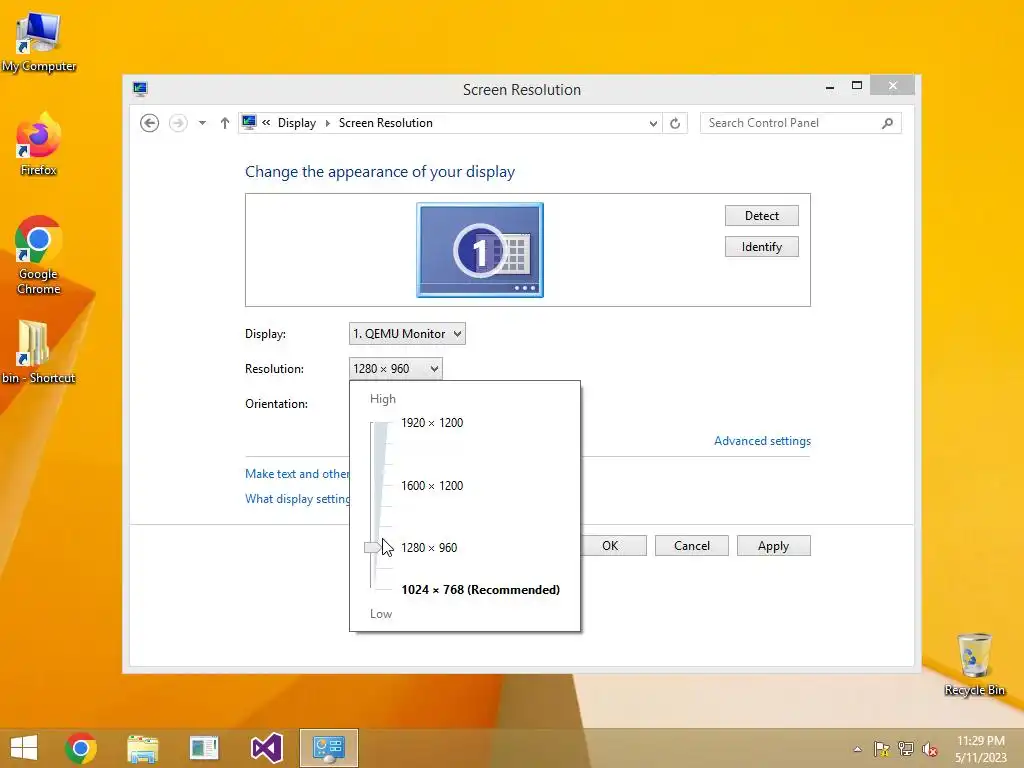Image resolution: width=1024 pixels, height=768 pixels.
Task: Open the taskbar app next to File Explorer
Action: [x=204, y=748]
